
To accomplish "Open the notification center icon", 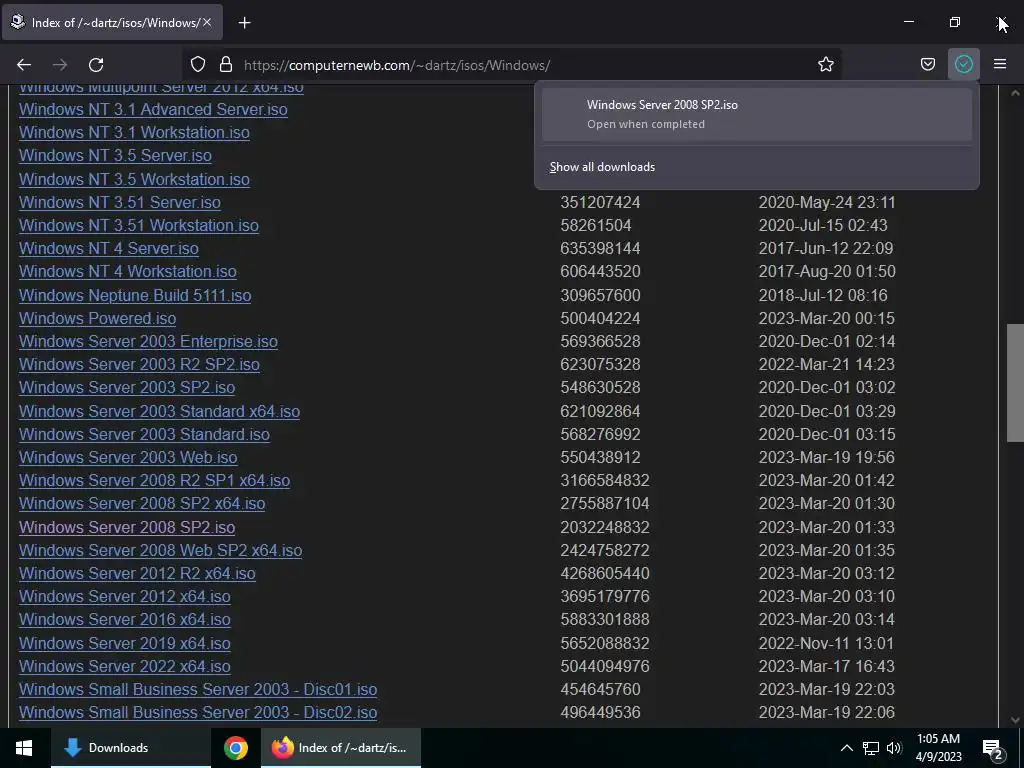I will pyautogui.click(x=993, y=748).
